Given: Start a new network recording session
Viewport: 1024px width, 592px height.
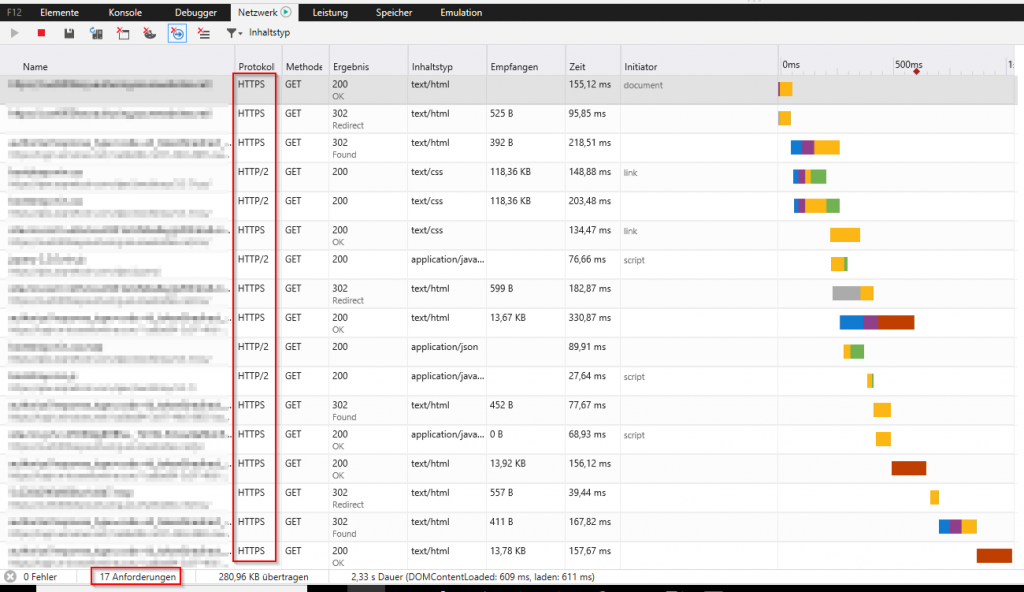Looking at the screenshot, I should click(14, 33).
